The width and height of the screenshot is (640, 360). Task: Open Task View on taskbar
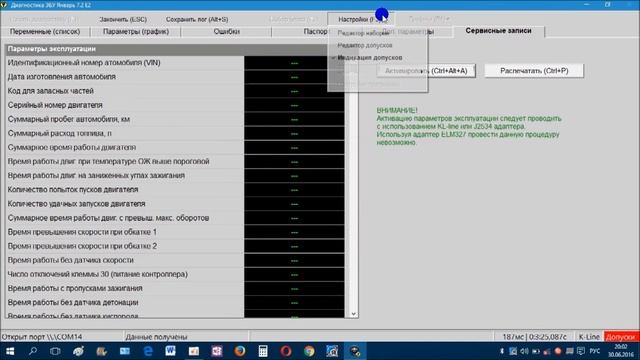[55, 351]
